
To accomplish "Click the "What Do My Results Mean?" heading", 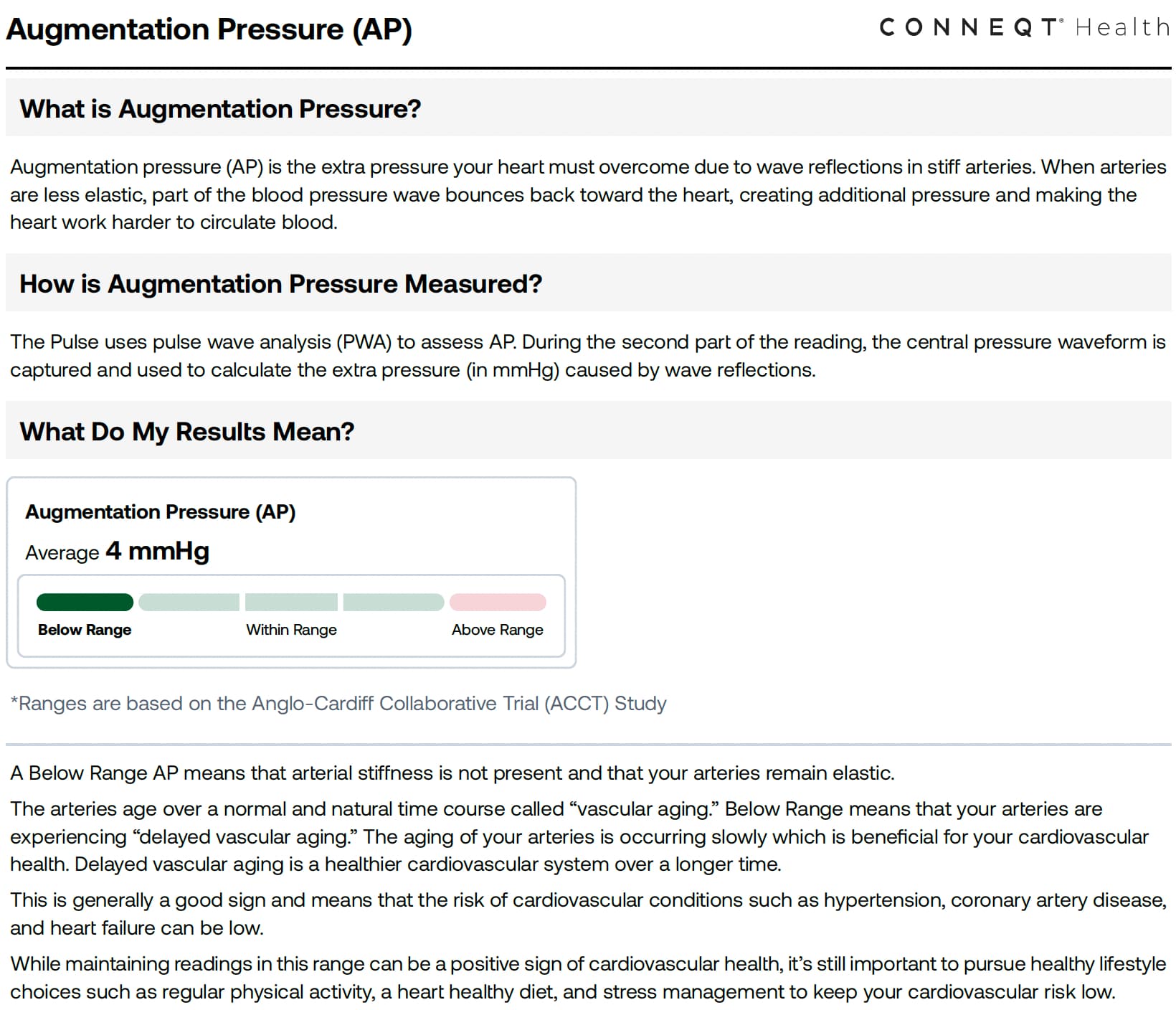I will (x=187, y=432).
